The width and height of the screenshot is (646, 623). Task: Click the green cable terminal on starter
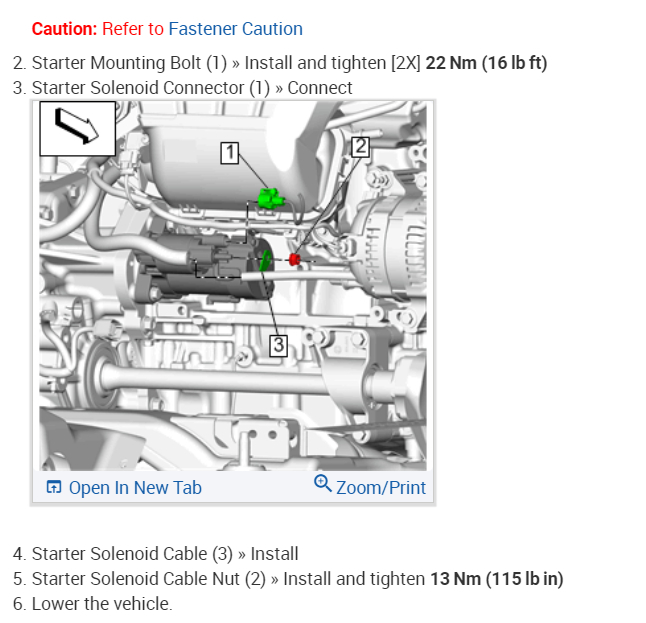coord(266,260)
